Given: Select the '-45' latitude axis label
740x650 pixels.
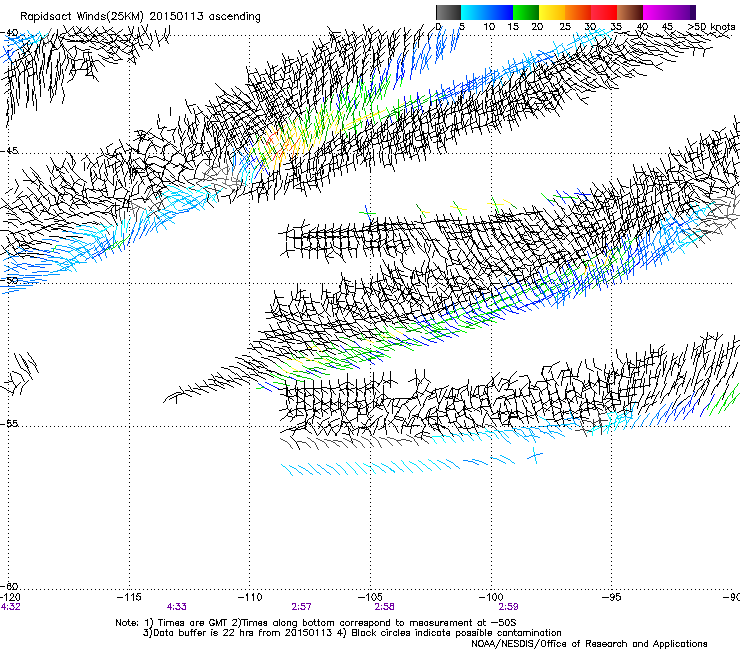Looking at the screenshot, I should click(9, 151).
